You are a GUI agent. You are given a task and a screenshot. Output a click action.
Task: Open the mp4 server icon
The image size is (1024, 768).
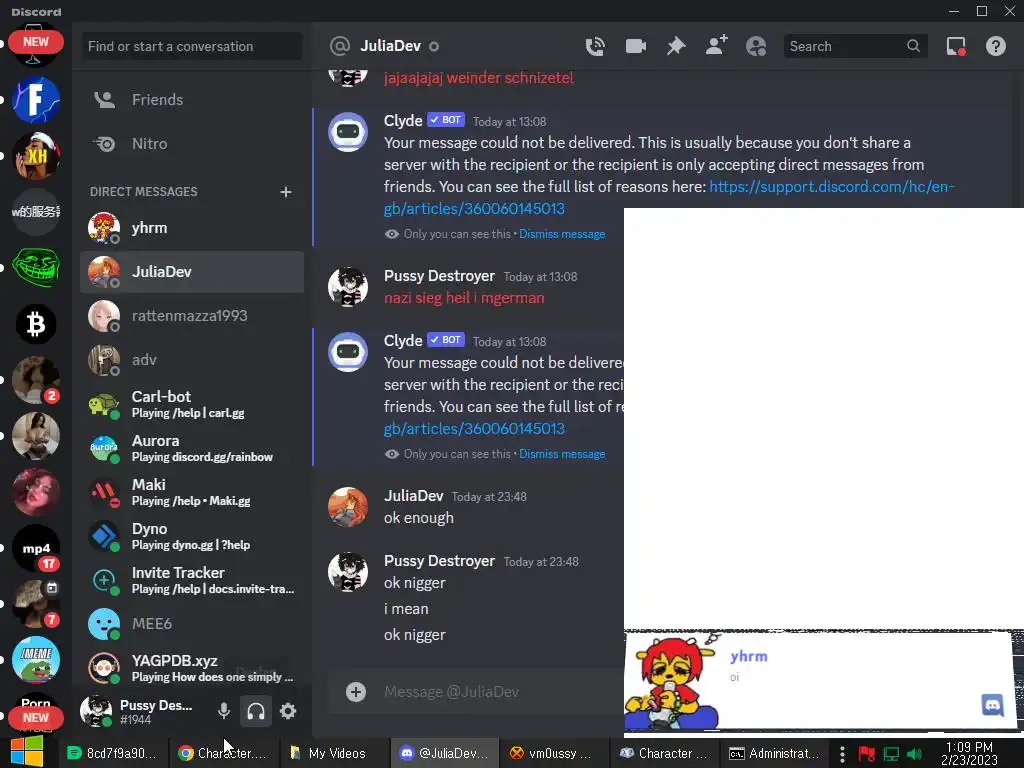tap(36, 548)
